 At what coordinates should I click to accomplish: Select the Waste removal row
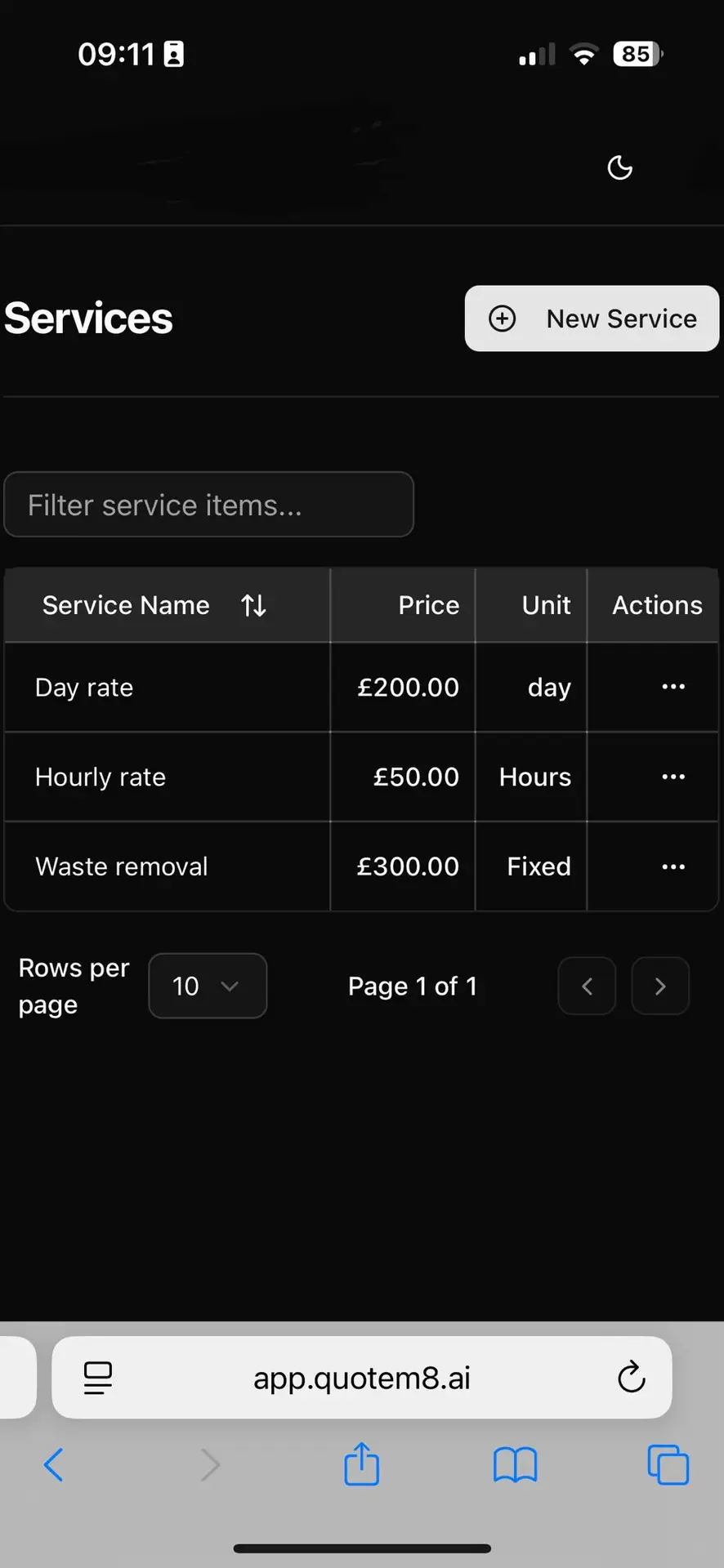[x=122, y=866]
